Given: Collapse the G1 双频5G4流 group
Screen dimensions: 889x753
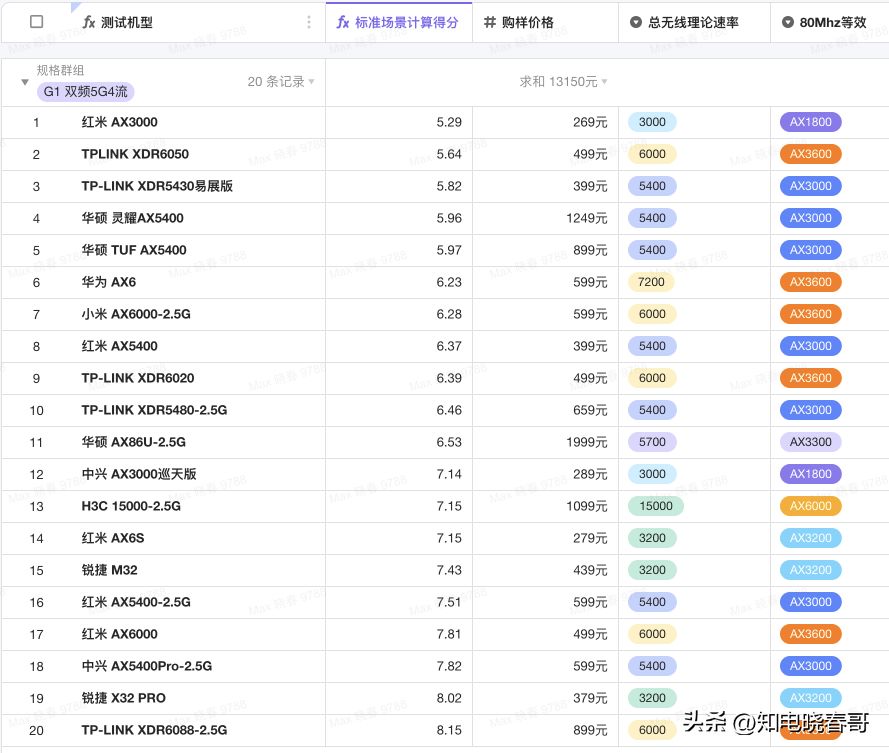Looking at the screenshot, I should coord(24,82).
